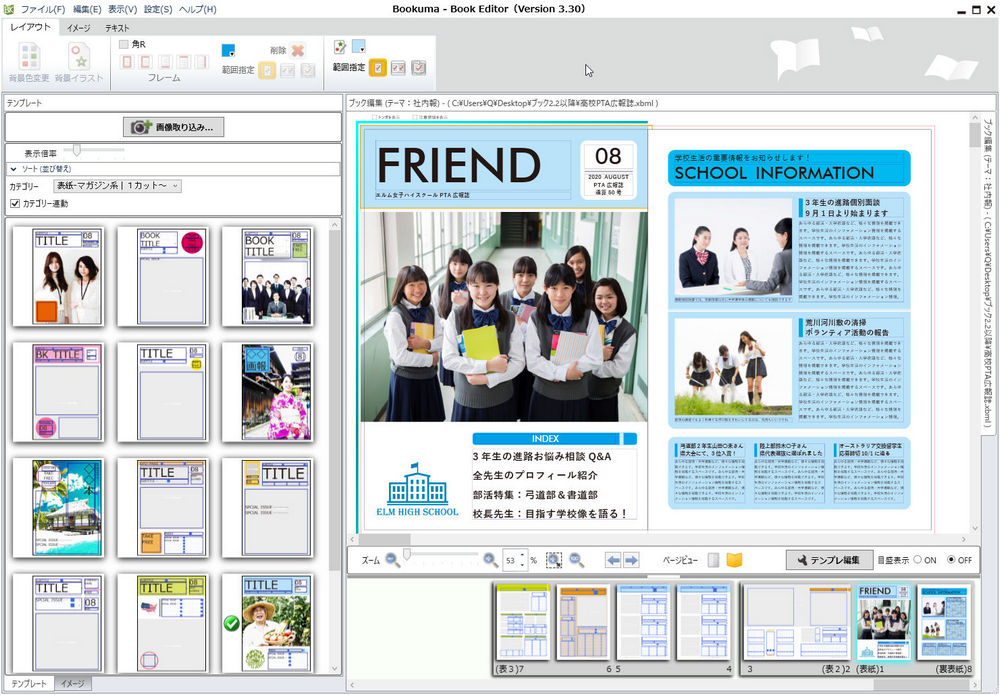Enable the 角R rounded corner checkbox

click(x=124, y=44)
